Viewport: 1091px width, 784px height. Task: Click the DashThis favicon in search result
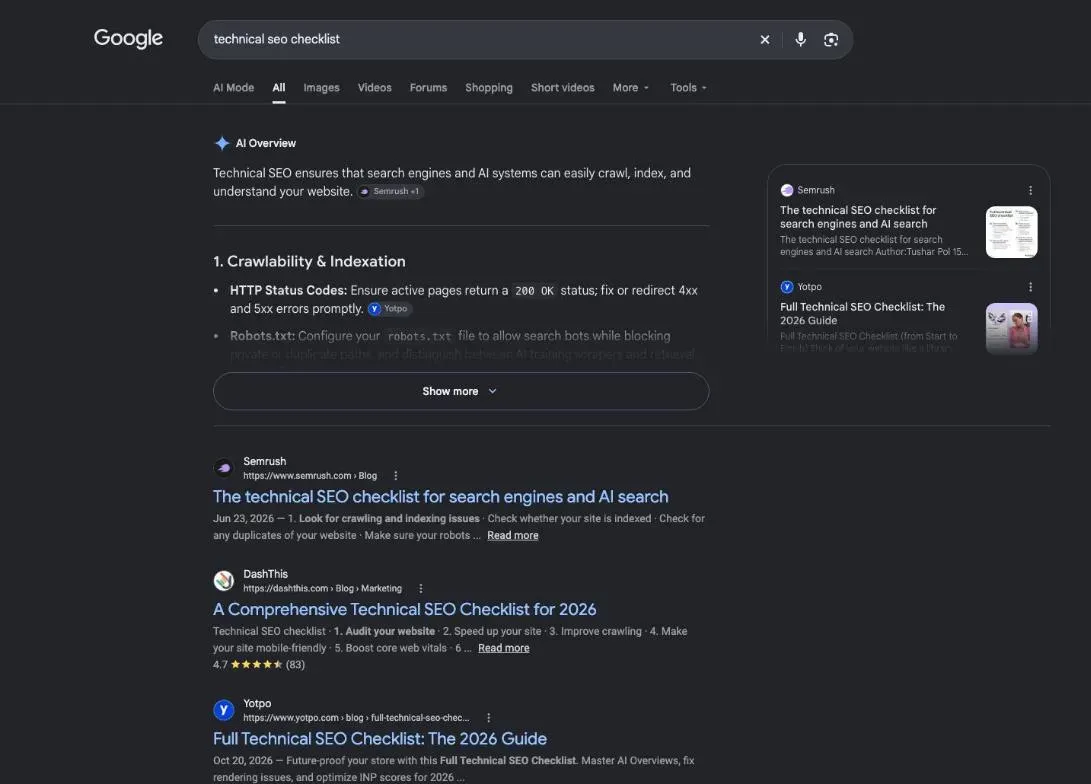point(224,581)
